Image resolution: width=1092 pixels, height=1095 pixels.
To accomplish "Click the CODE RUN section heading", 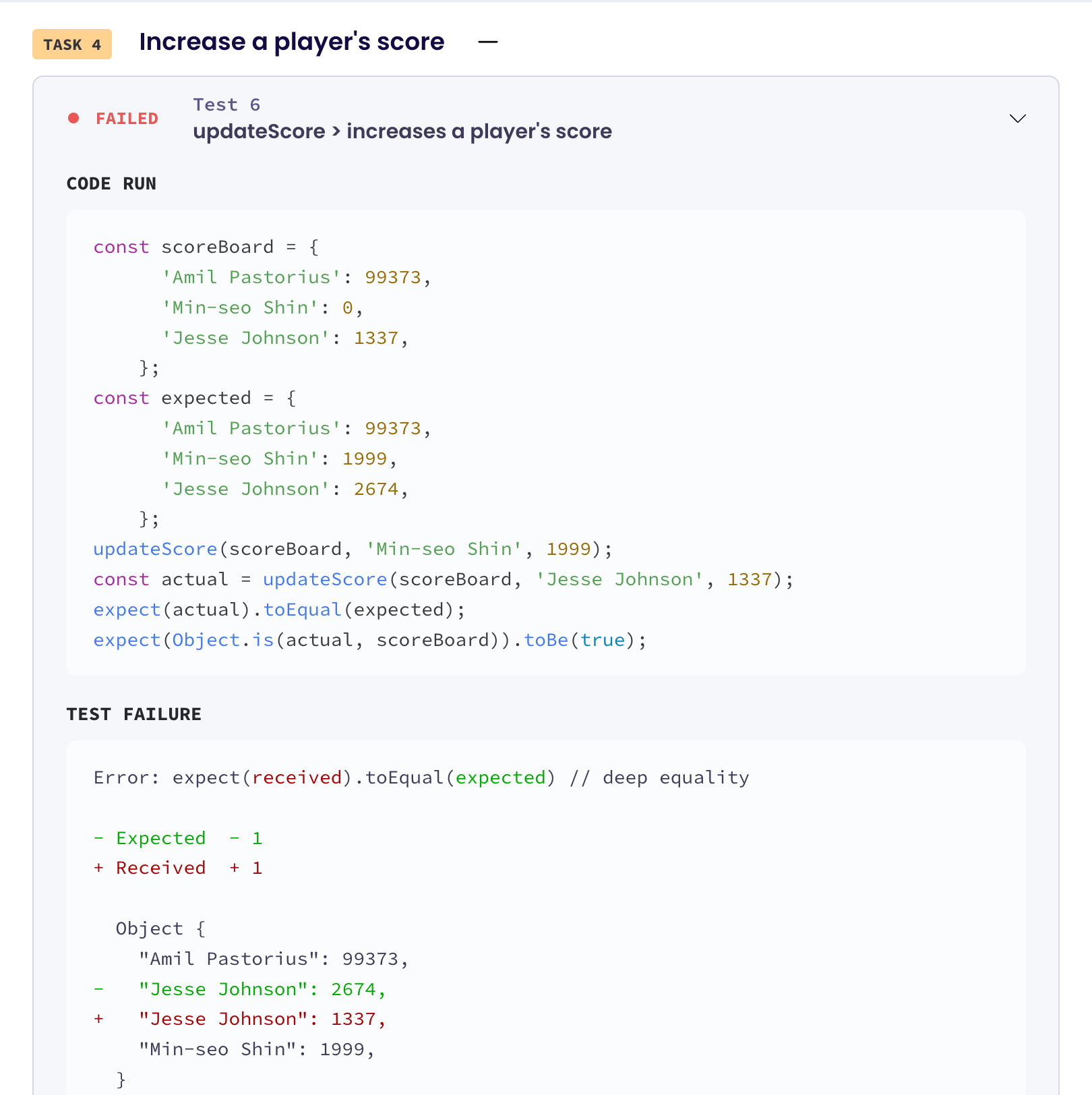I will pos(111,183).
